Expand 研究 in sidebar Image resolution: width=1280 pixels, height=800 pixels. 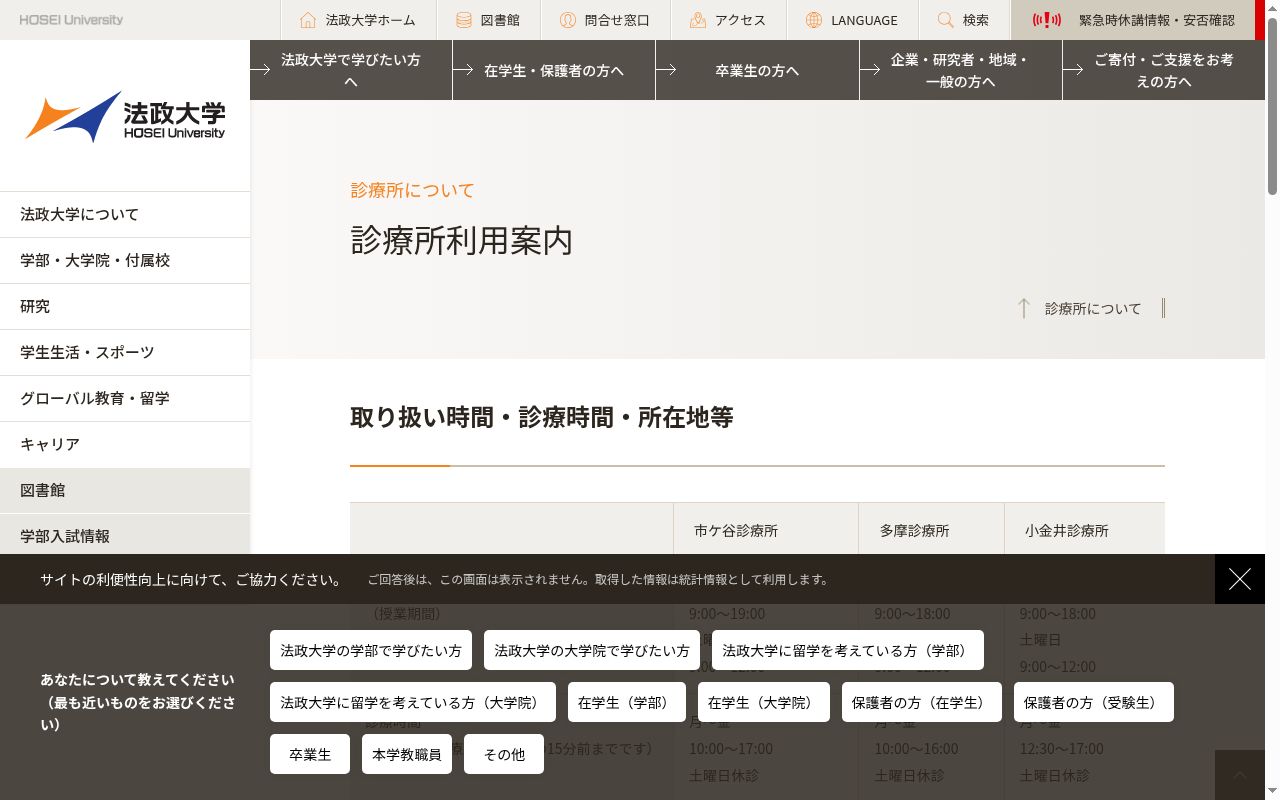pyautogui.click(x=125, y=306)
